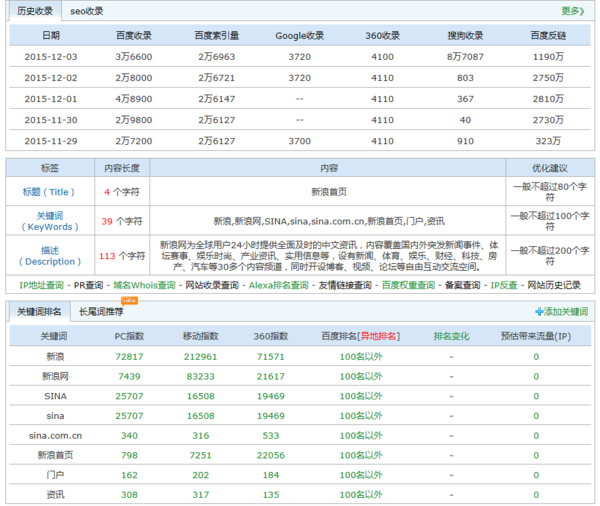Viewport: 600px width, 506px height.
Task: Click PC index 162 for 门户
Action: point(129,475)
